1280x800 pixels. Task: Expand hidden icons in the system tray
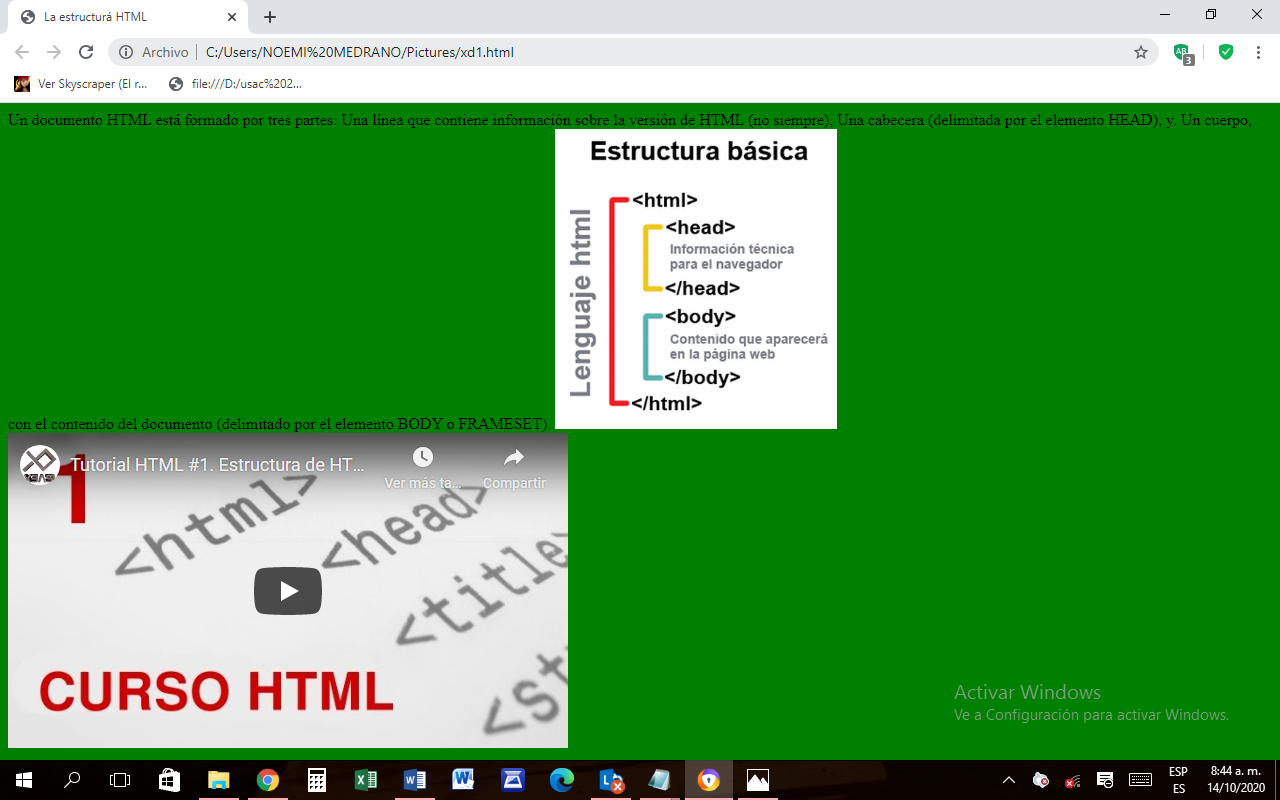pos(1009,780)
